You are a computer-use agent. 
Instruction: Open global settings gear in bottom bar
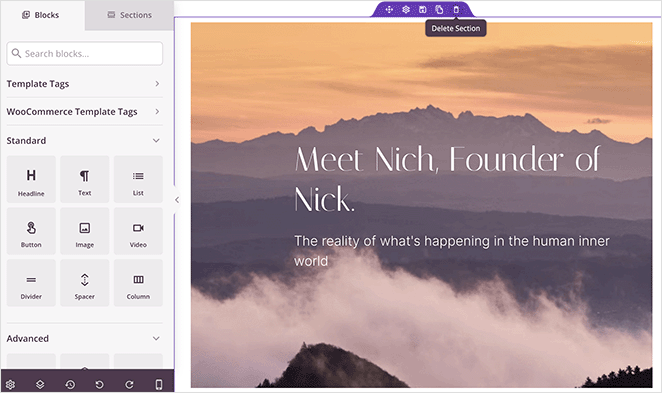tap(11, 384)
